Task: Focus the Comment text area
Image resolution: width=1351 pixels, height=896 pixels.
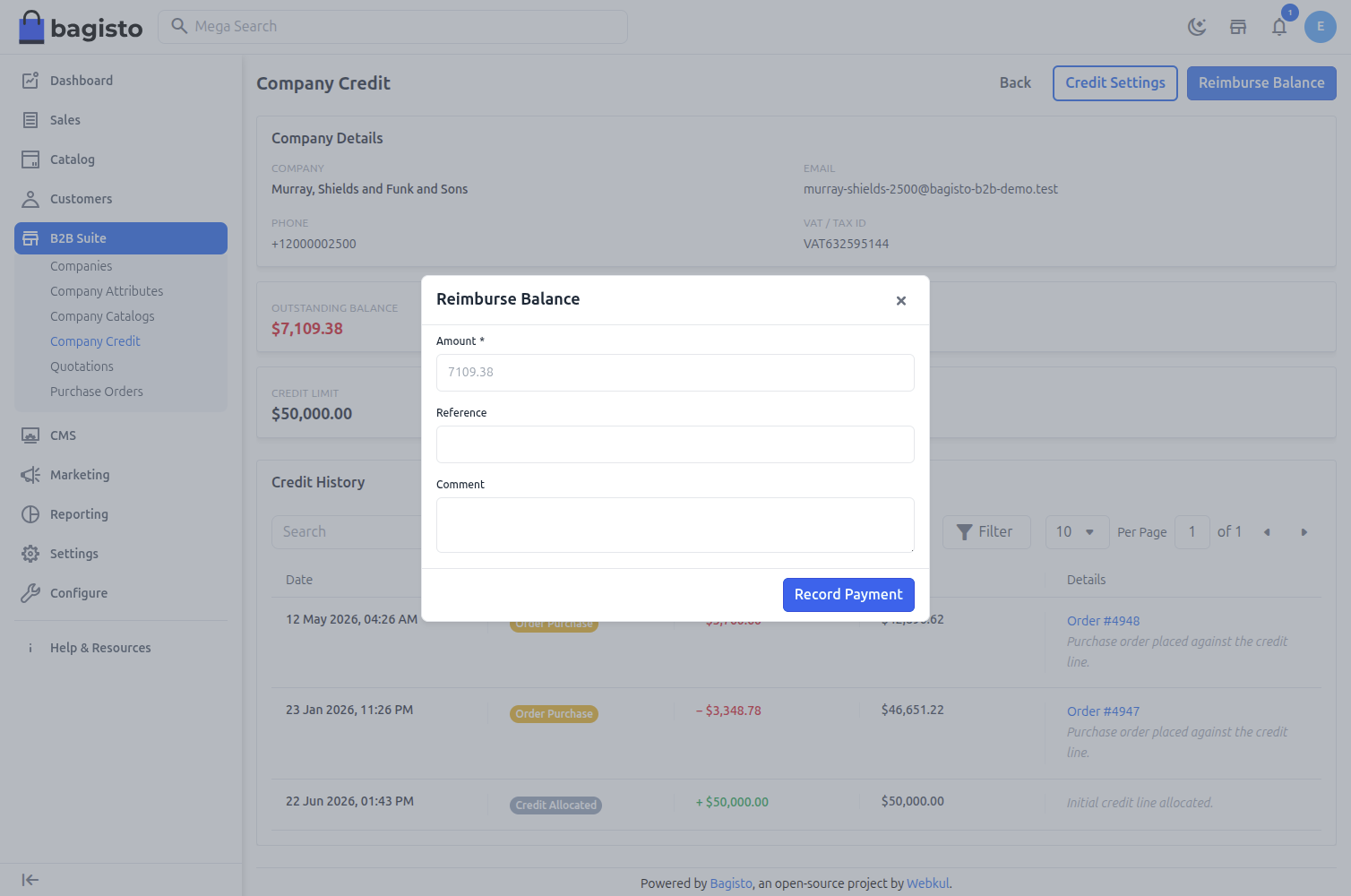Action: tap(675, 525)
